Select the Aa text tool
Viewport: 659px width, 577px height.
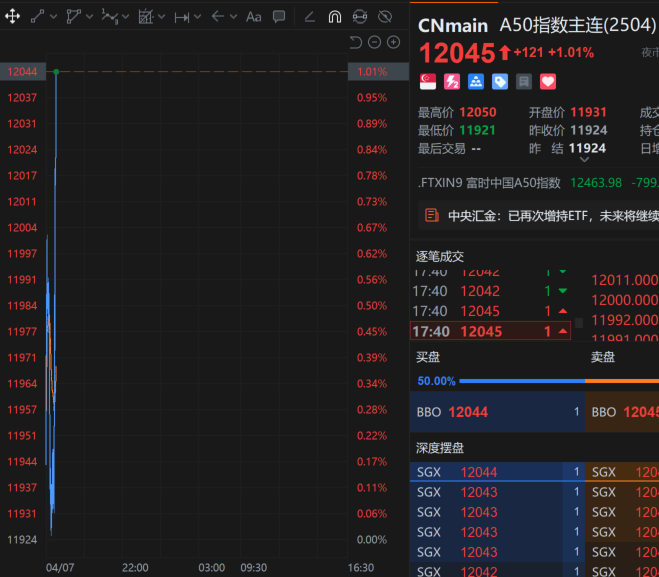pos(253,17)
